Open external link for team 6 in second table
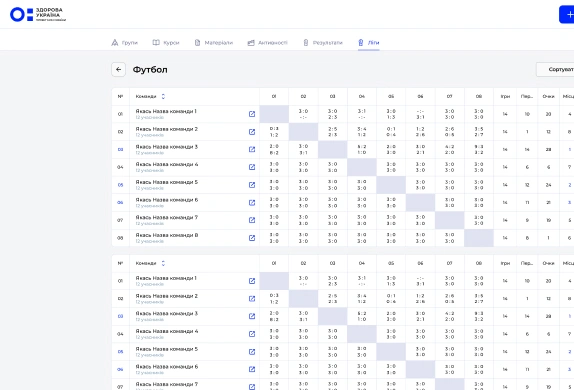 click(252, 369)
